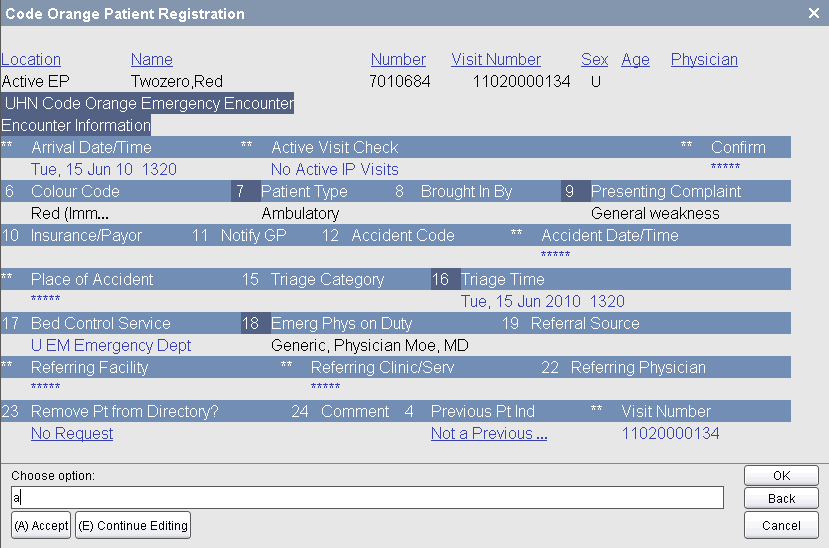Click the UHN Code Orange Emergency Encounter heading

(x=148, y=103)
